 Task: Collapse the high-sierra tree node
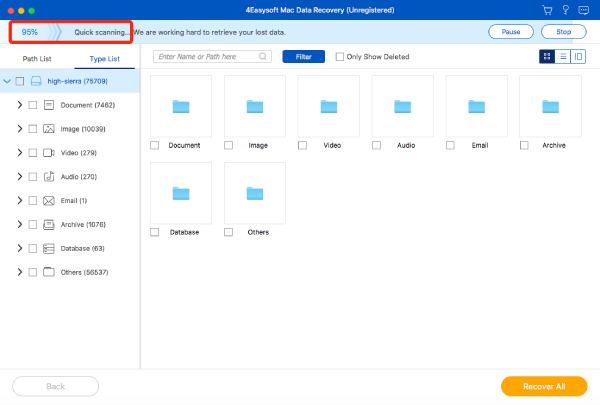click(7, 81)
